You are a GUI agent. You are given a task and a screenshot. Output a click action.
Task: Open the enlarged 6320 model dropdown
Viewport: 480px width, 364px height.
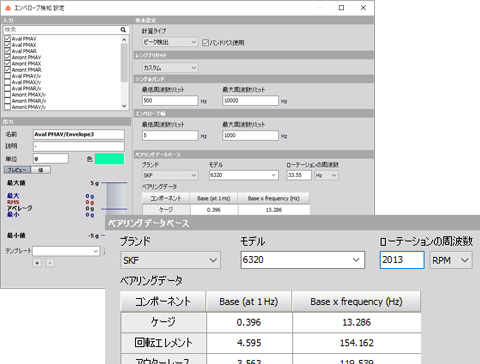pos(303,260)
